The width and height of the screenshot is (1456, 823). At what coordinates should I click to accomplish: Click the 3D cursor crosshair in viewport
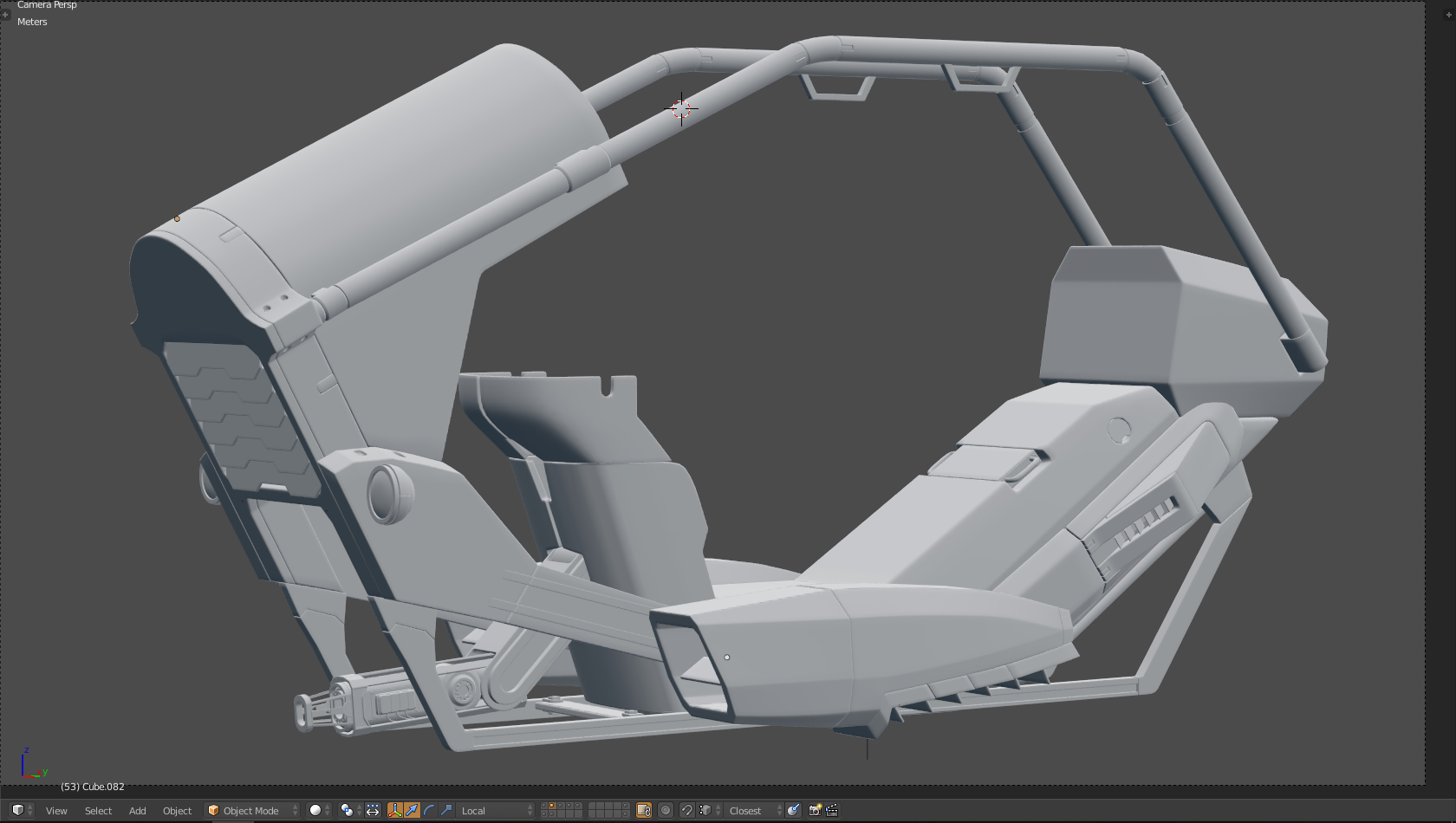[681, 108]
